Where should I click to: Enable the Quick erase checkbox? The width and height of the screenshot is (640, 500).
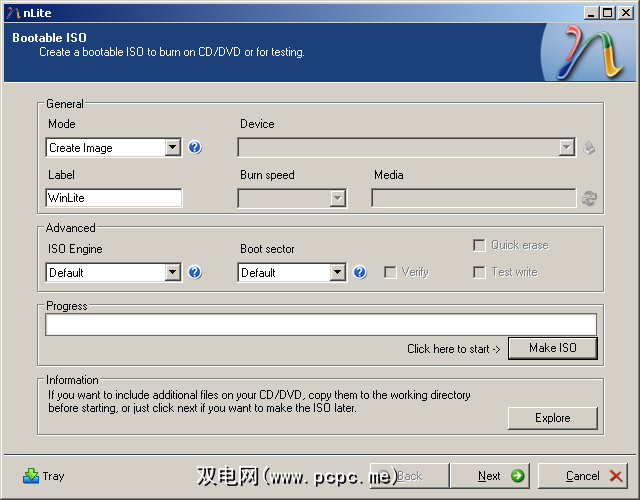(480, 245)
